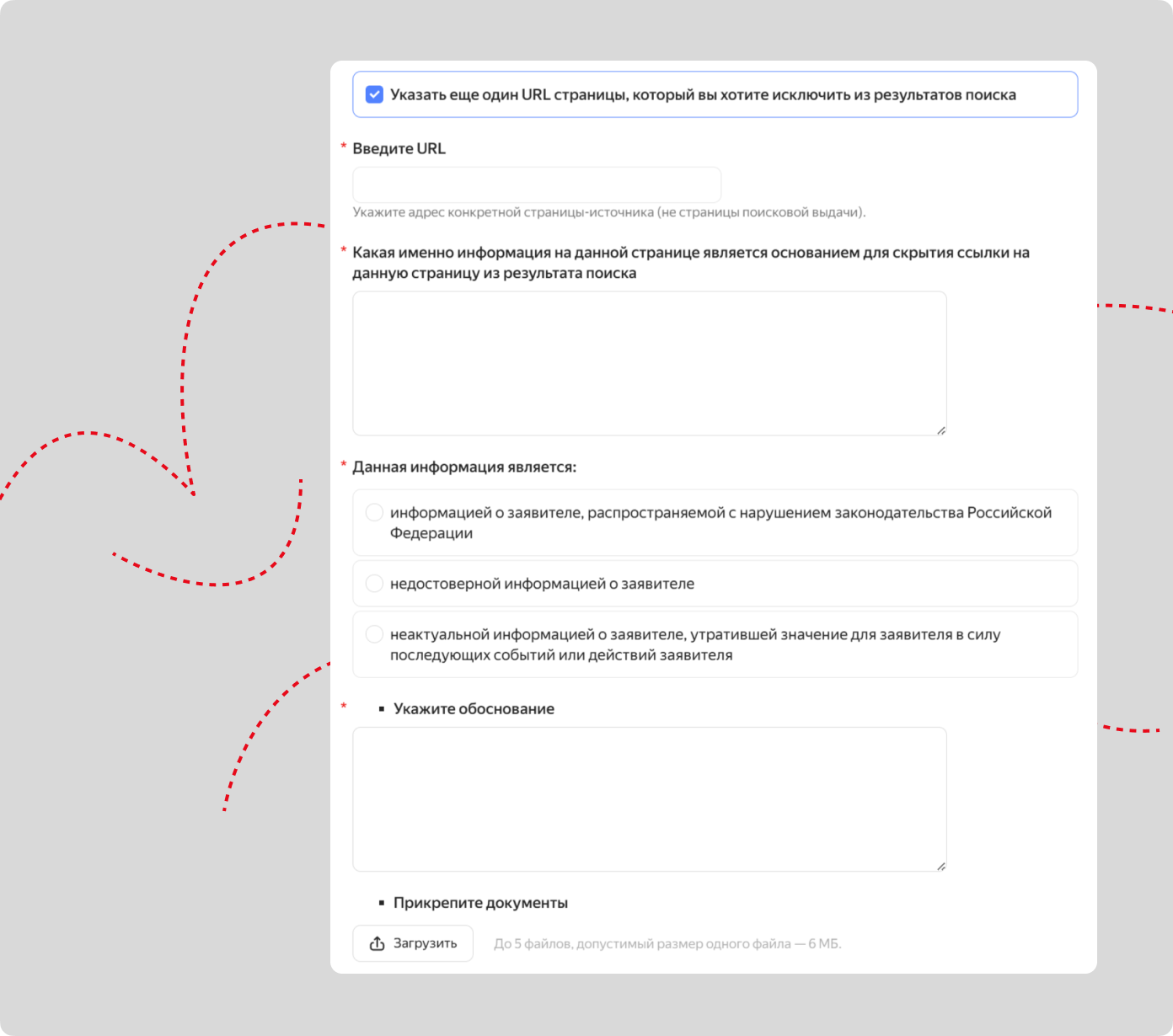
Task: Click the Введите URL label
Action: 399,148
